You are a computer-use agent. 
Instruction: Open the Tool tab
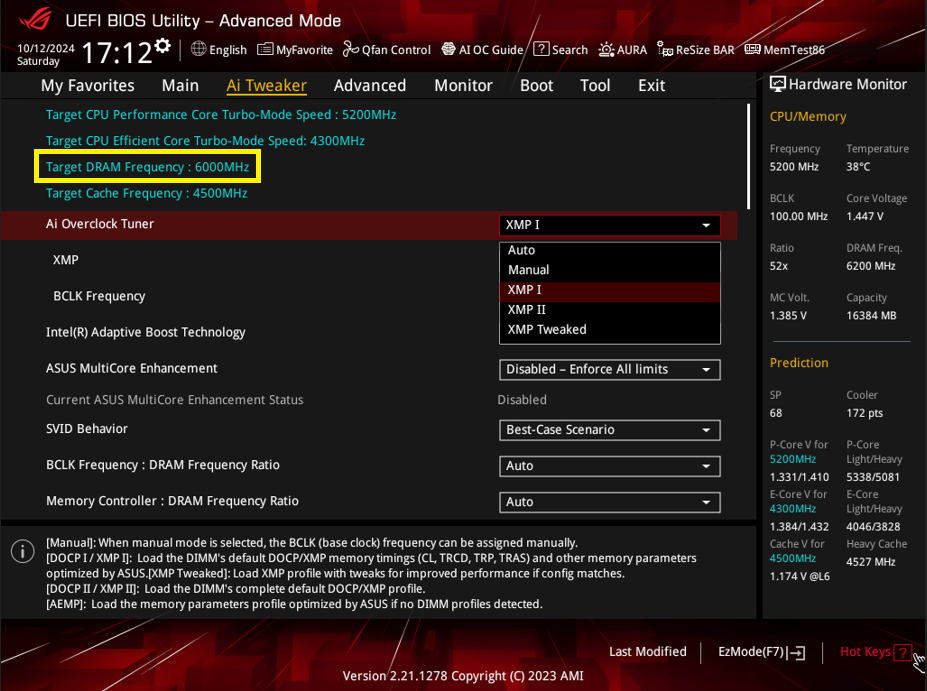click(x=595, y=86)
